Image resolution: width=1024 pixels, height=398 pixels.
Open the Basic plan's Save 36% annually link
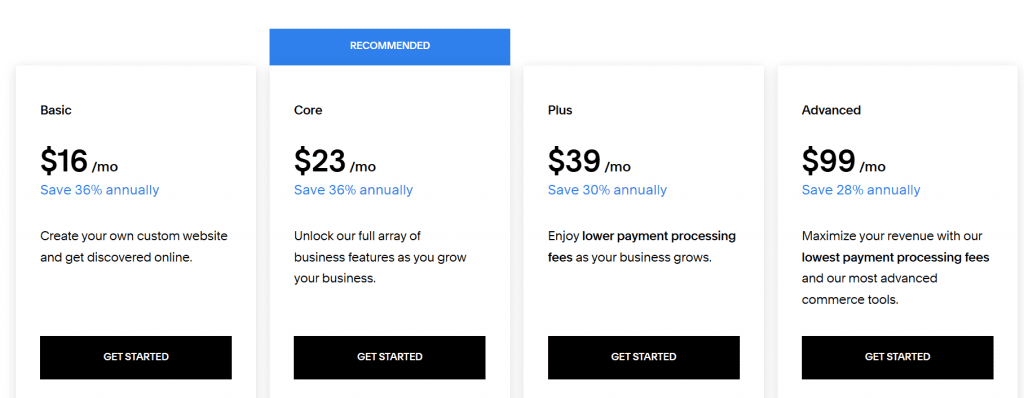(x=99, y=190)
